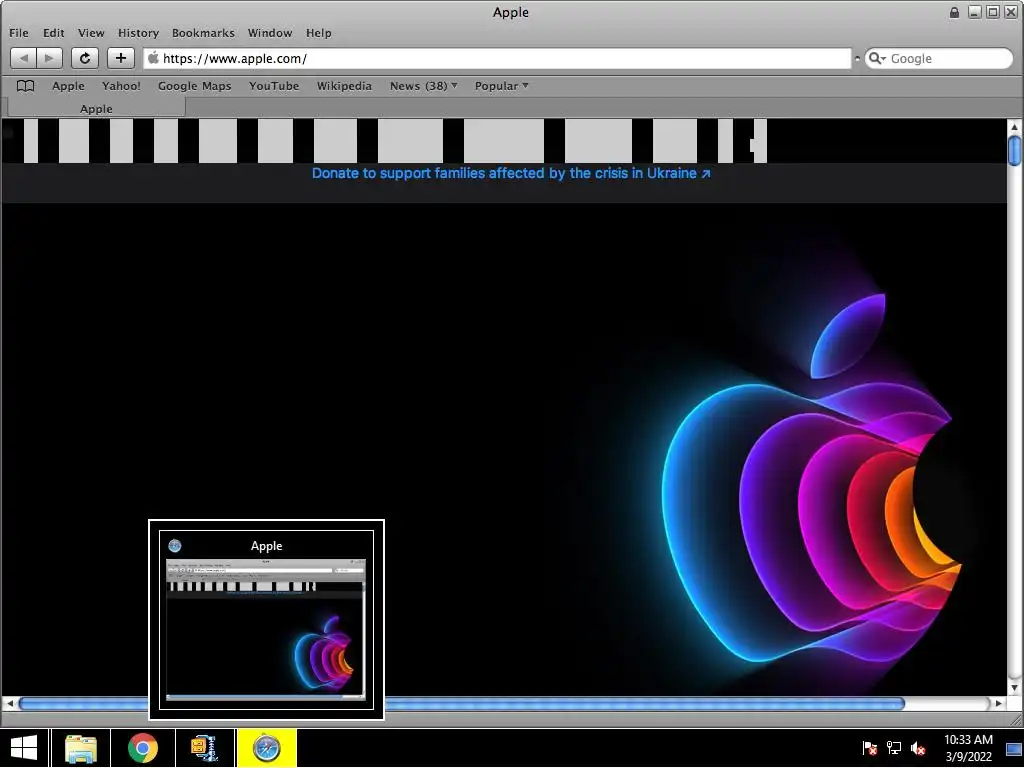Go back with the Safari back arrow
This screenshot has height=768, width=1024.
point(24,58)
